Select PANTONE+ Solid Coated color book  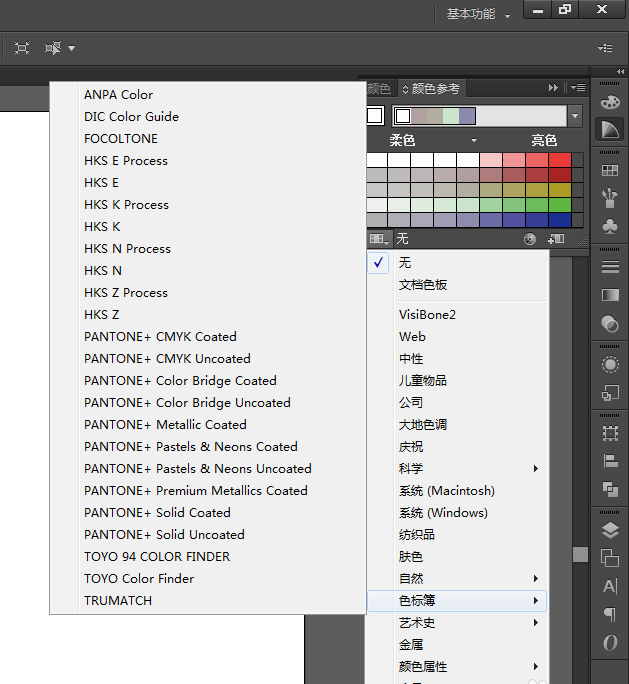tap(208, 513)
